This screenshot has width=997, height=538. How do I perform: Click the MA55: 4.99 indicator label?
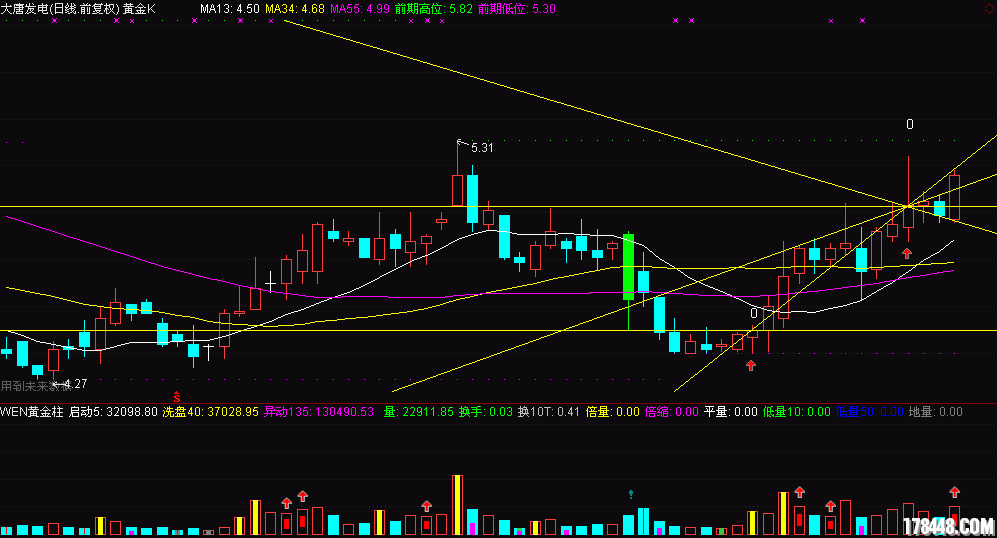coord(360,9)
